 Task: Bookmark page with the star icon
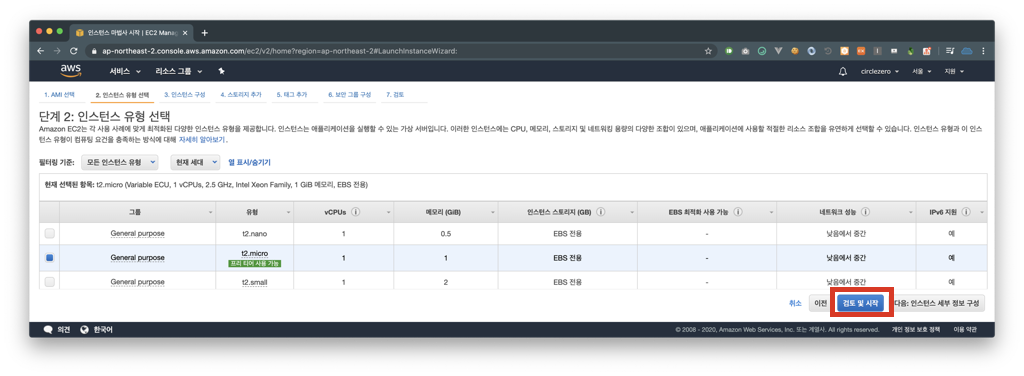708,50
